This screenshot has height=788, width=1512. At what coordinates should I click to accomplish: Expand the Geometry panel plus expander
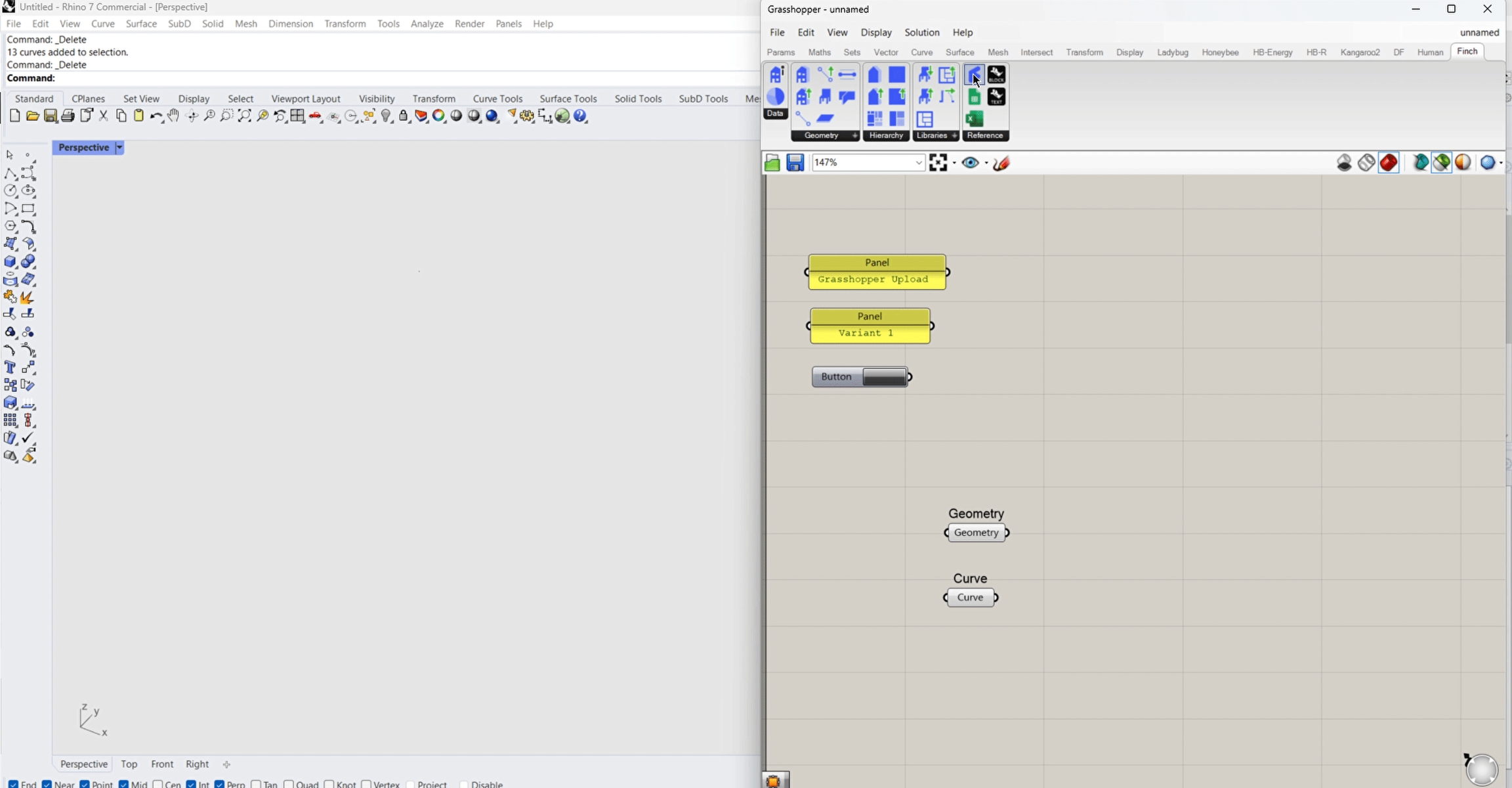point(854,135)
